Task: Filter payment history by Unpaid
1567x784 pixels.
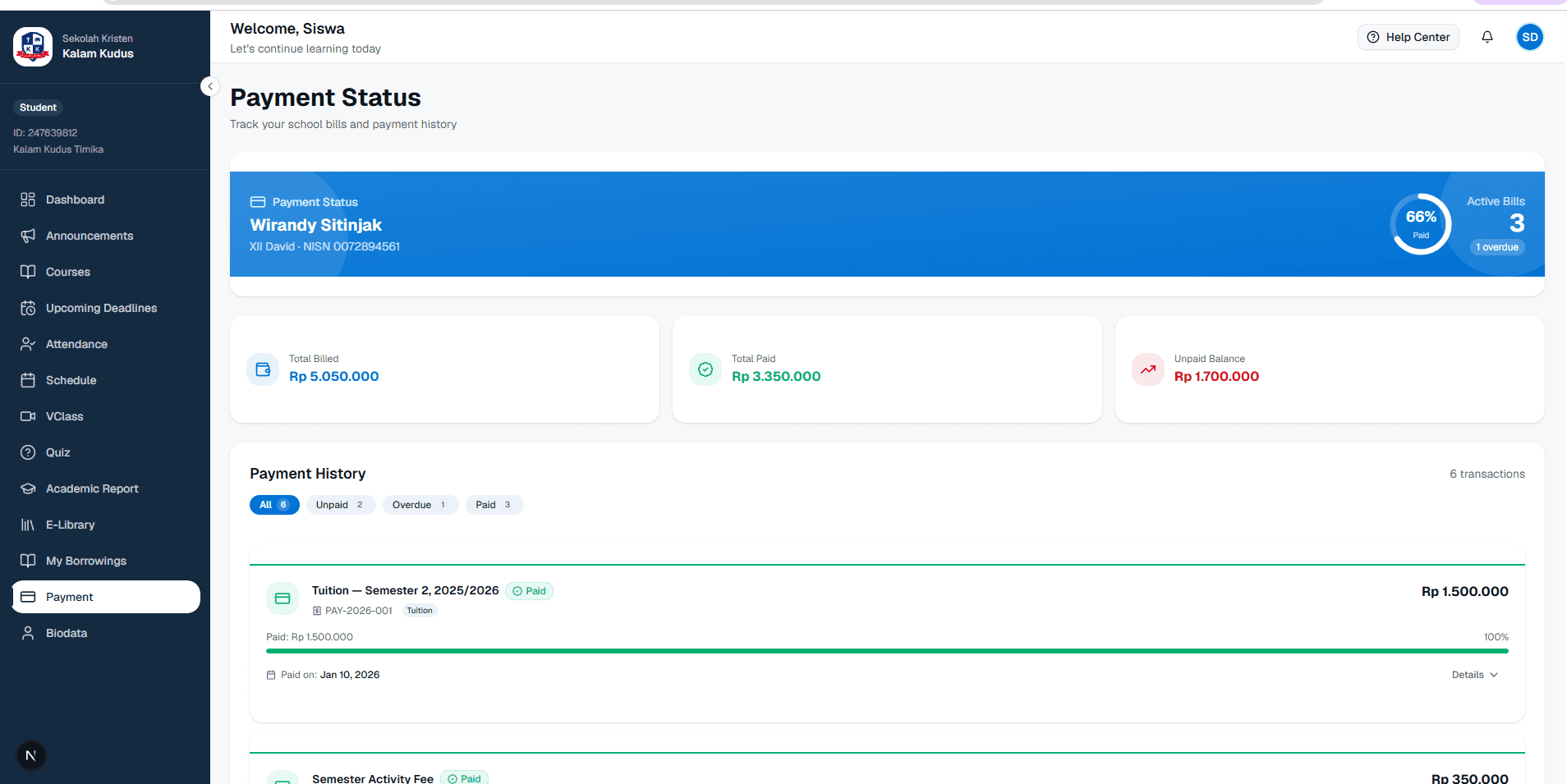Action: pyautogui.click(x=341, y=505)
